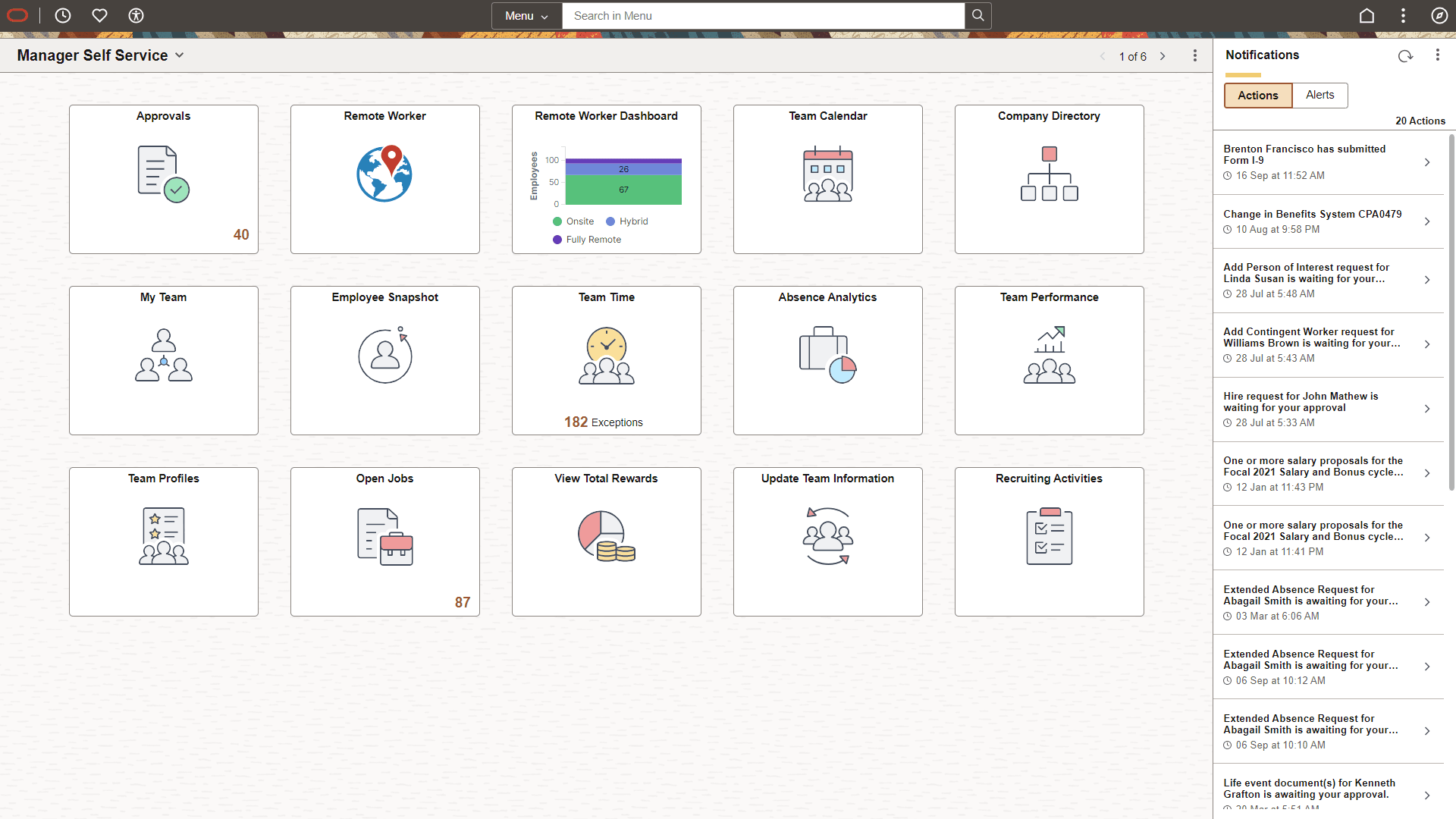The width and height of the screenshot is (1456, 819).
Task: Open the Actions menu via three-dot icon in header
Action: 1439,55
